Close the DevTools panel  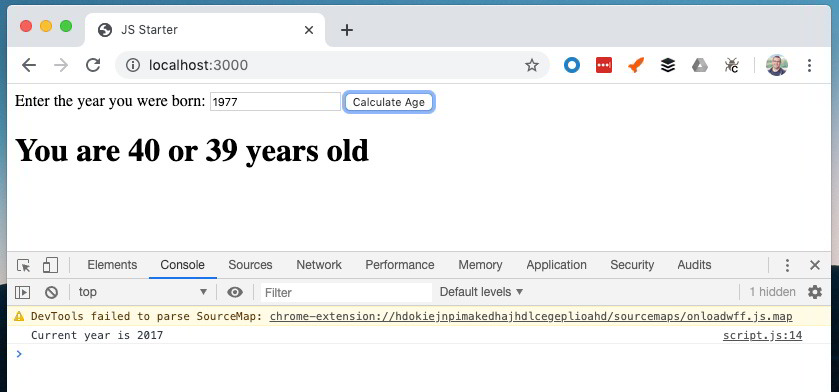(x=815, y=265)
